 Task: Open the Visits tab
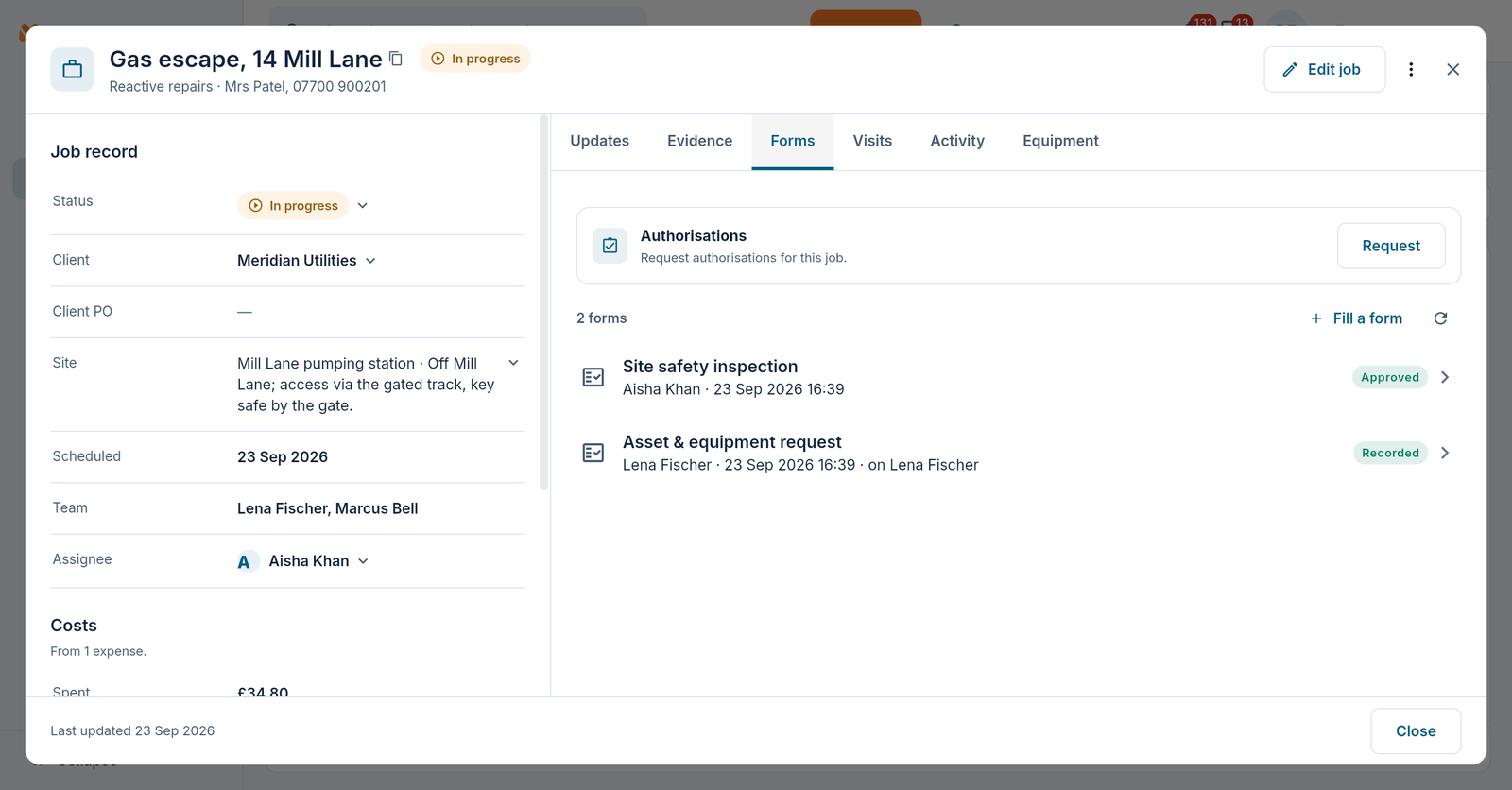(x=872, y=141)
